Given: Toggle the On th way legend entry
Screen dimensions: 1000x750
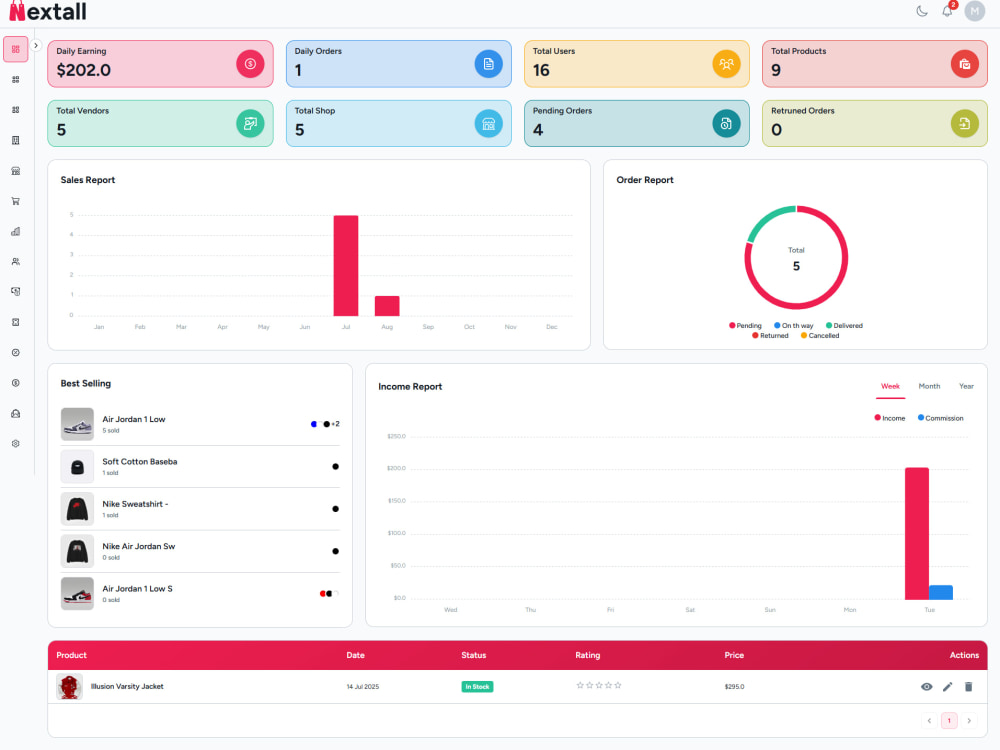Looking at the screenshot, I should (794, 325).
